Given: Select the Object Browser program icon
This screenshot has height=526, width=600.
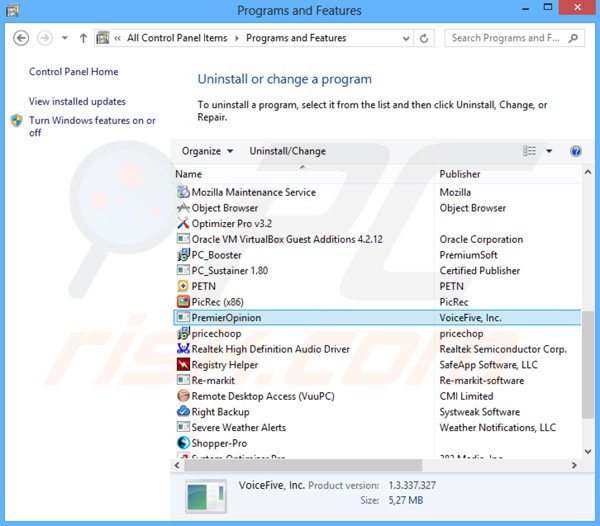Looking at the screenshot, I should (183, 208).
